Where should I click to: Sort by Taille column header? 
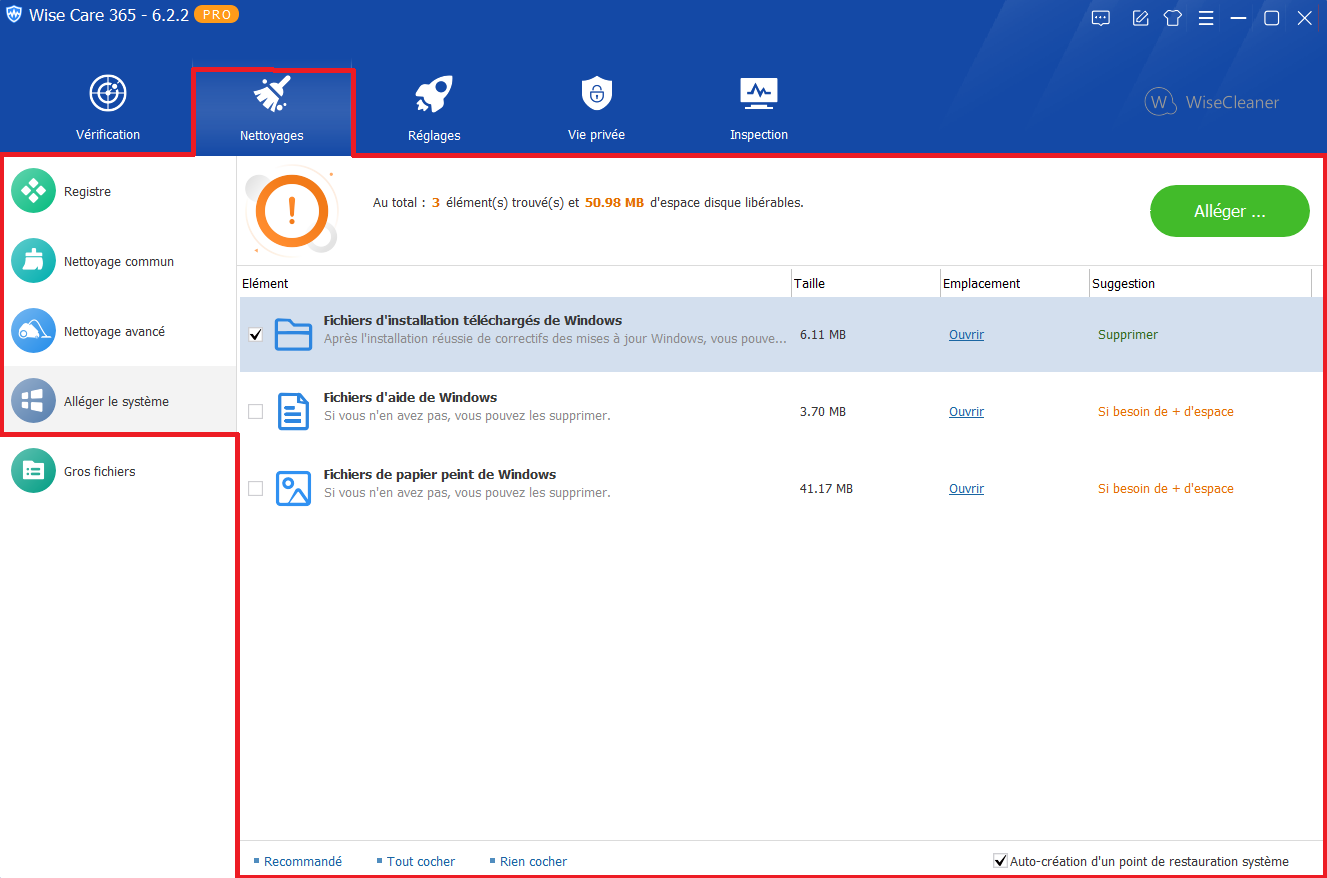(865, 284)
